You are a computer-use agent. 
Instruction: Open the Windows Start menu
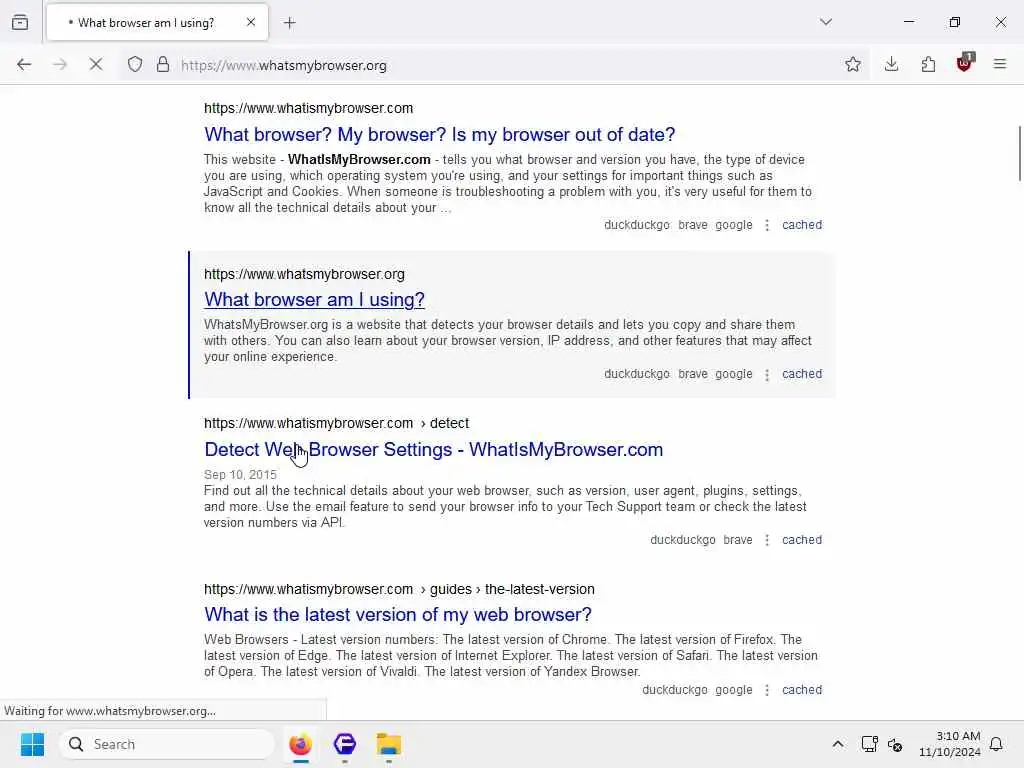point(32,744)
